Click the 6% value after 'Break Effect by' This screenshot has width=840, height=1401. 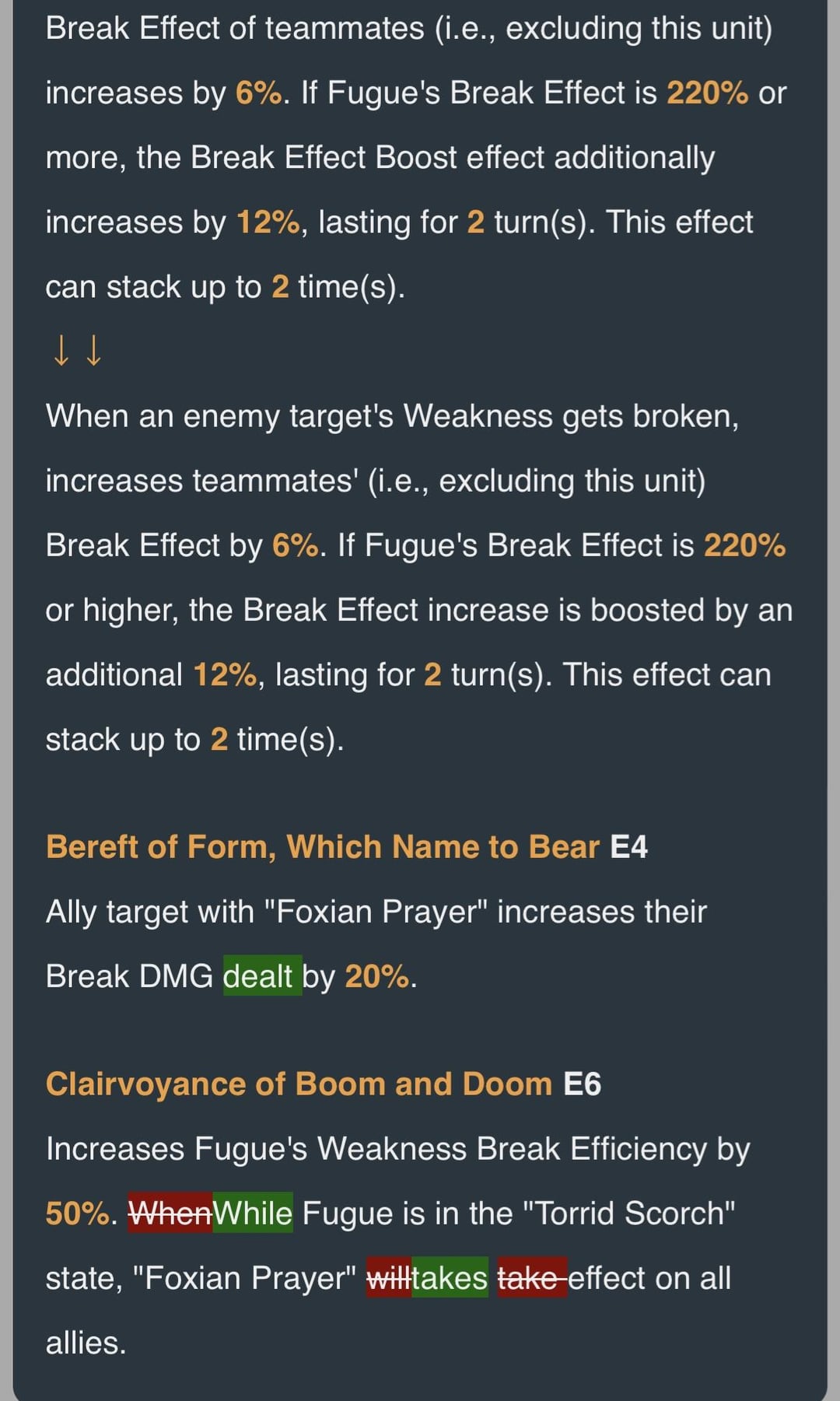(x=296, y=545)
